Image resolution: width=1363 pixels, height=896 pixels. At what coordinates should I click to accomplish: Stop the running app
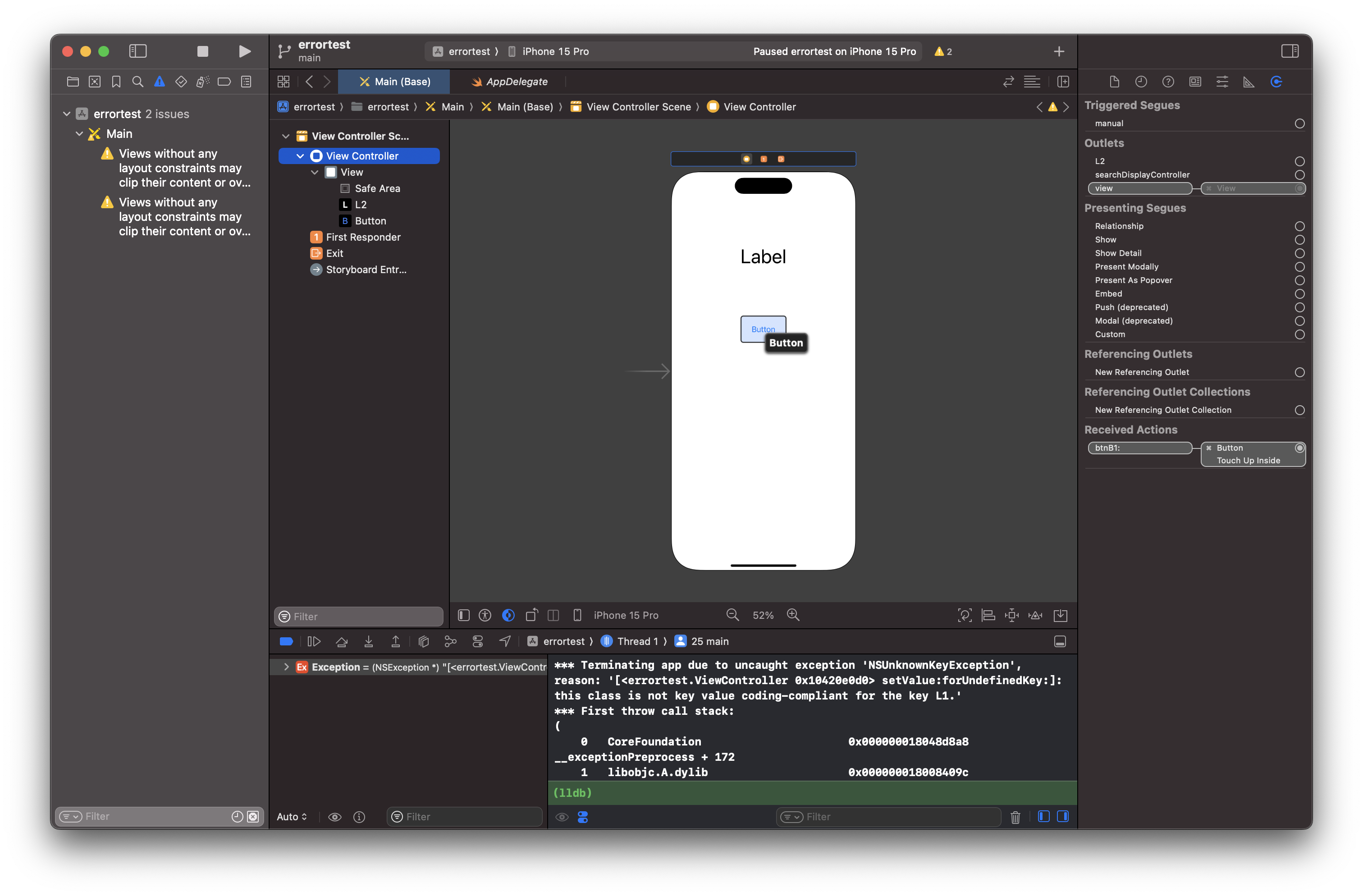pyautogui.click(x=203, y=51)
